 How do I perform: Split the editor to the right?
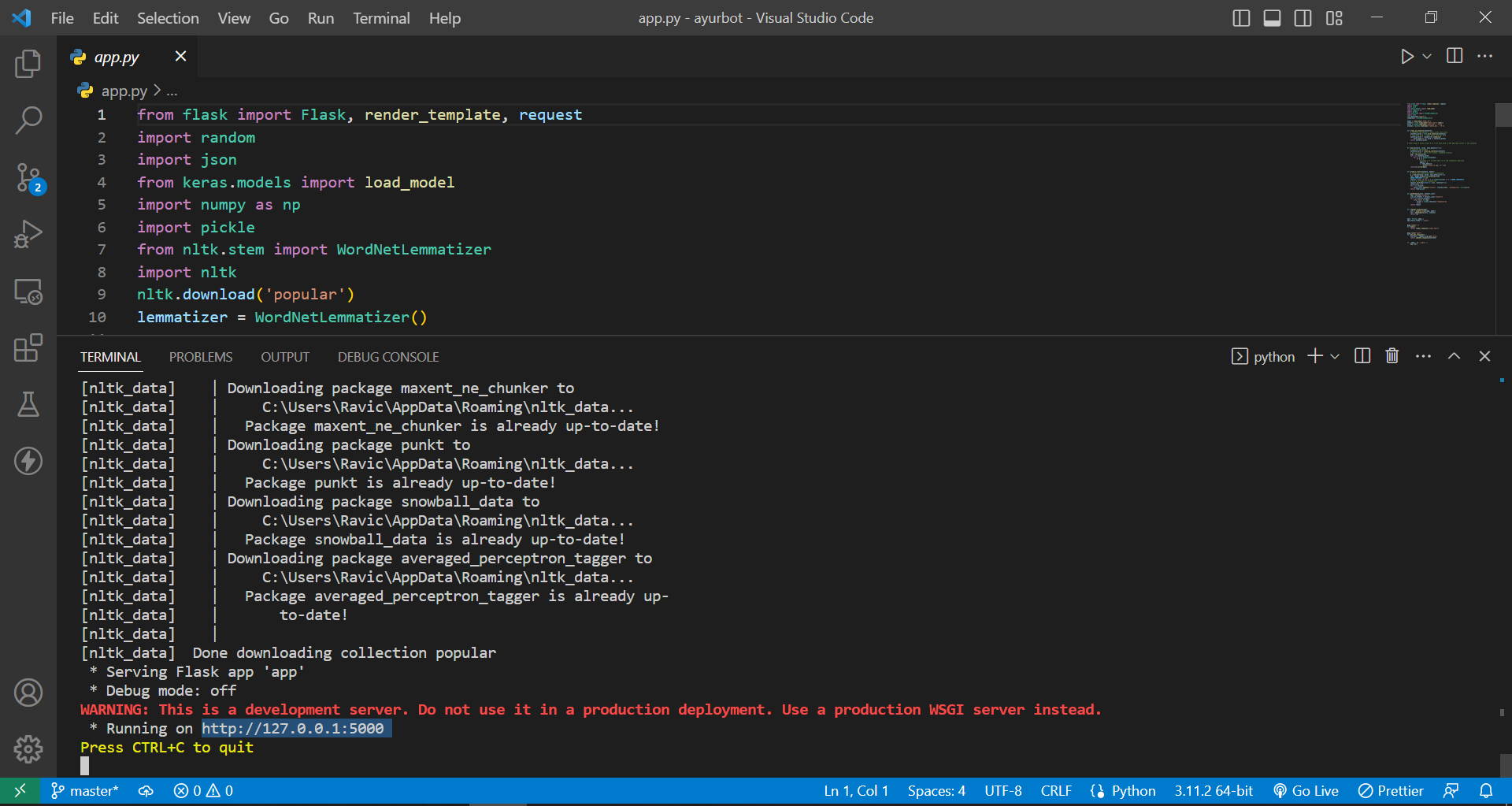click(1455, 56)
